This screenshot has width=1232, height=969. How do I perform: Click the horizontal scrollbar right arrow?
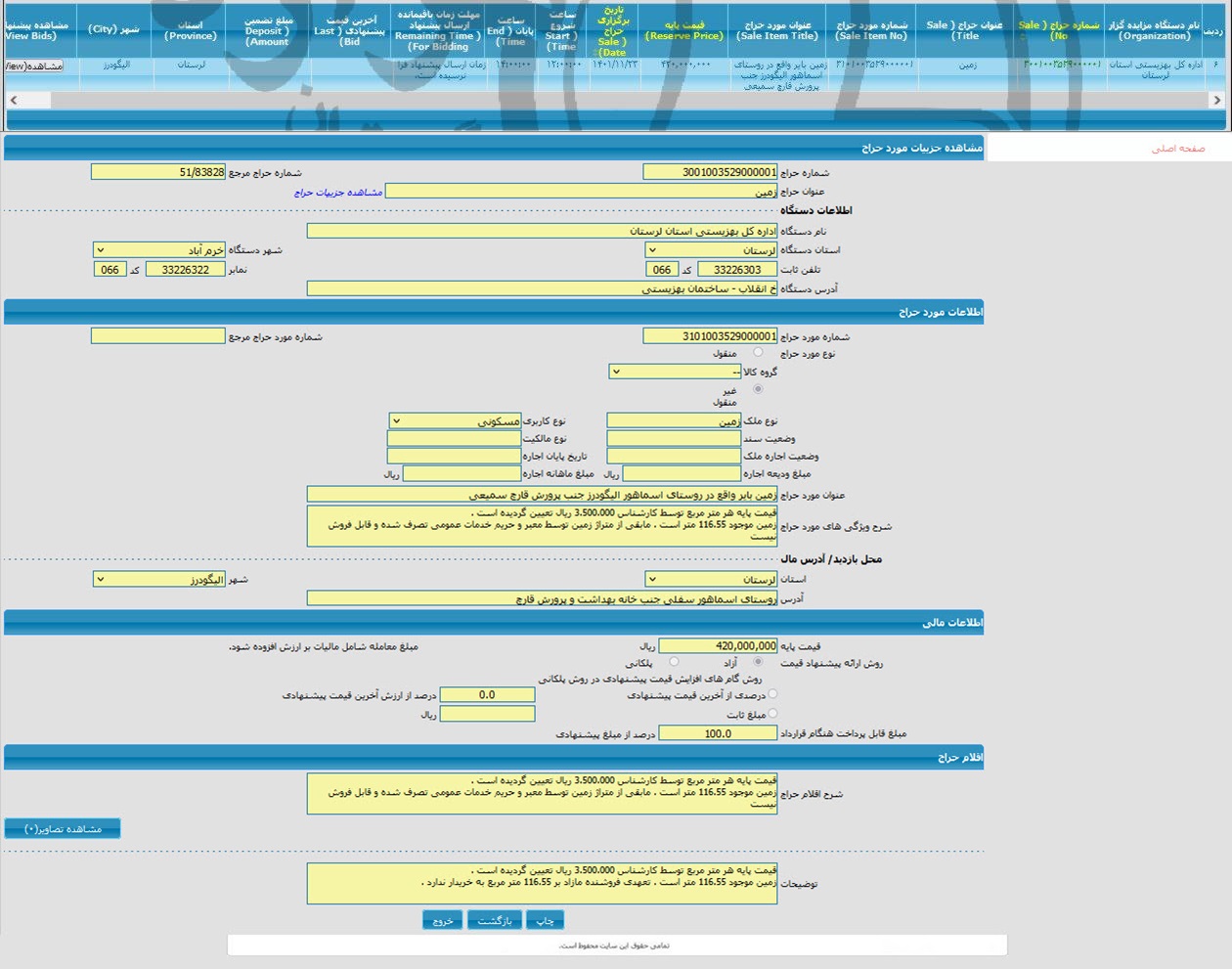1216,100
